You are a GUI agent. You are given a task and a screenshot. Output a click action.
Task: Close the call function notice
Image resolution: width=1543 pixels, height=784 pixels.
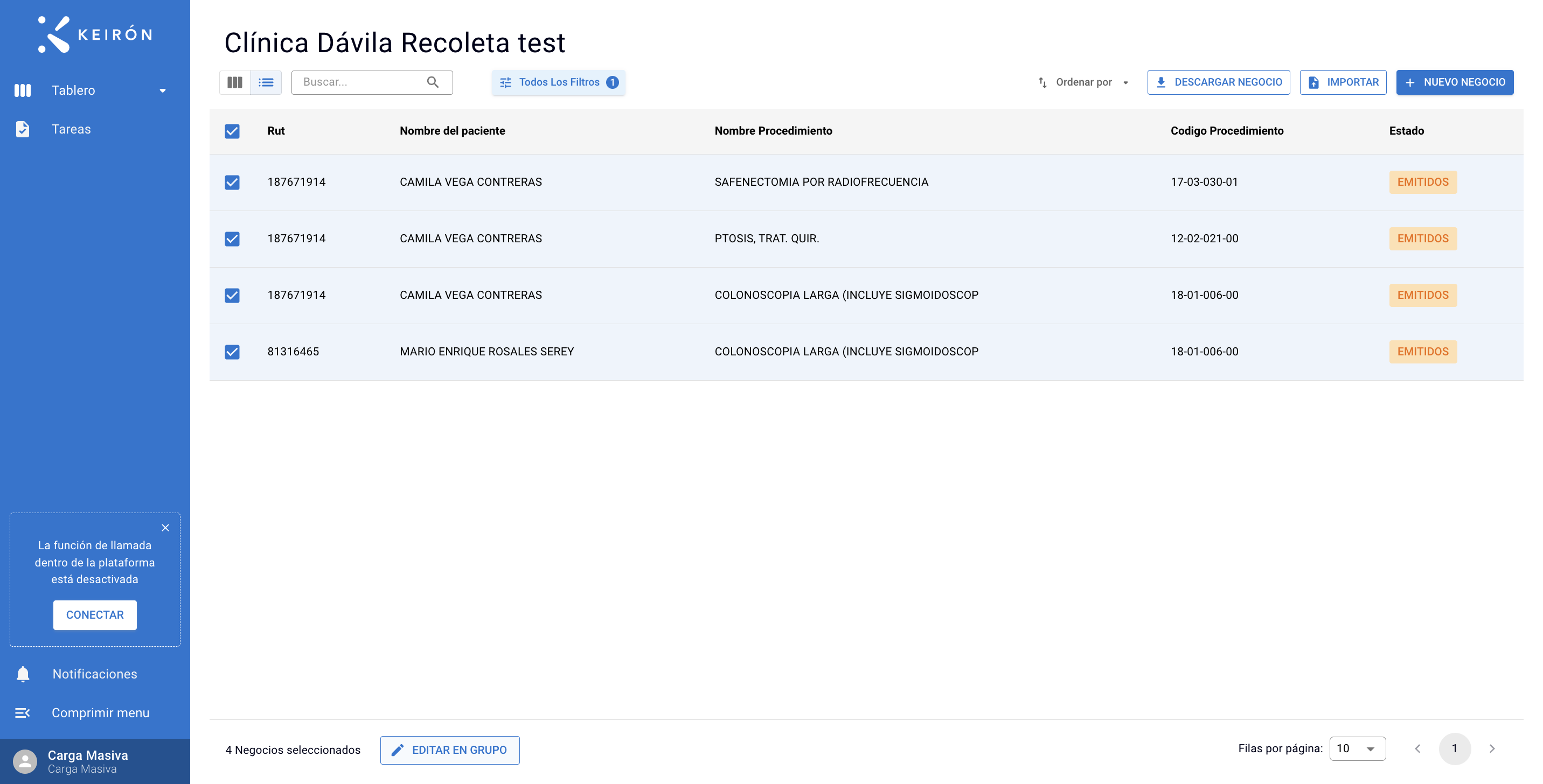tap(165, 528)
